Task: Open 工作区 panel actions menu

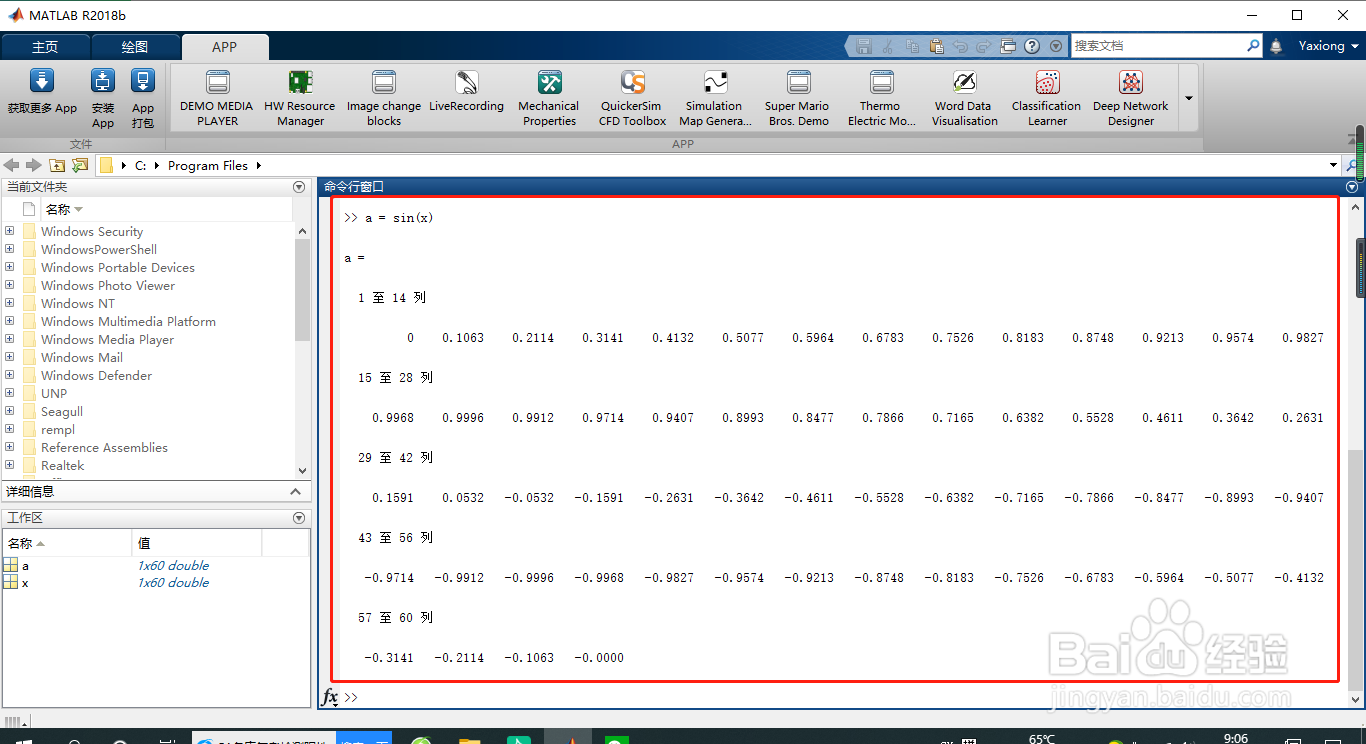Action: [x=298, y=518]
